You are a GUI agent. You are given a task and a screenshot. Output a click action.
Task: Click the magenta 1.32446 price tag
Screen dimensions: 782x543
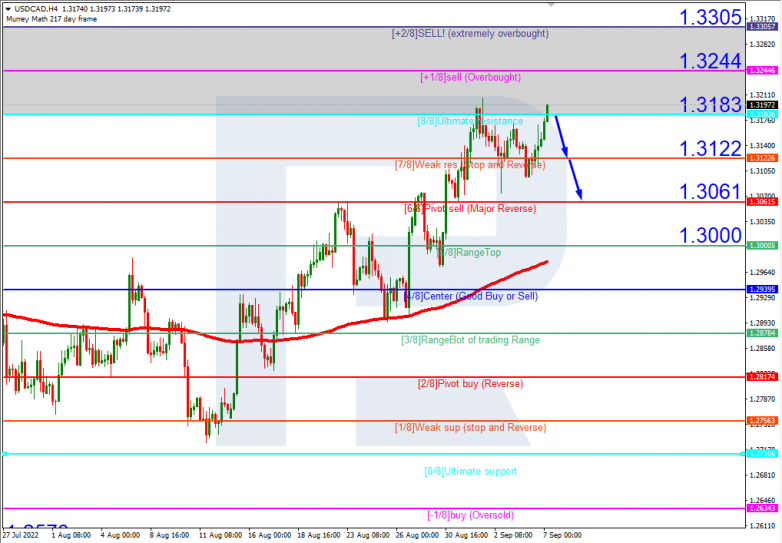(763, 71)
